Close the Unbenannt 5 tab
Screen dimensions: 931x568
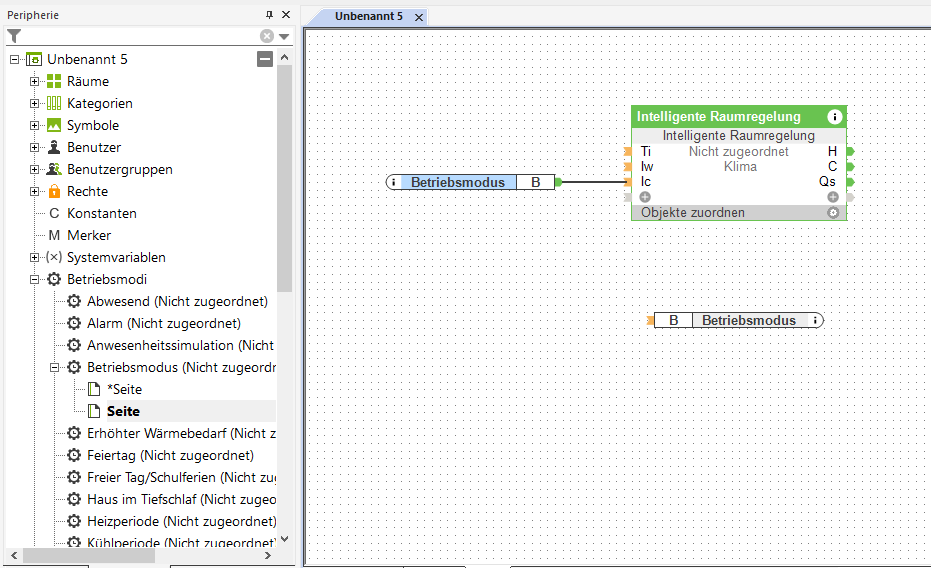click(x=419, y=17)
